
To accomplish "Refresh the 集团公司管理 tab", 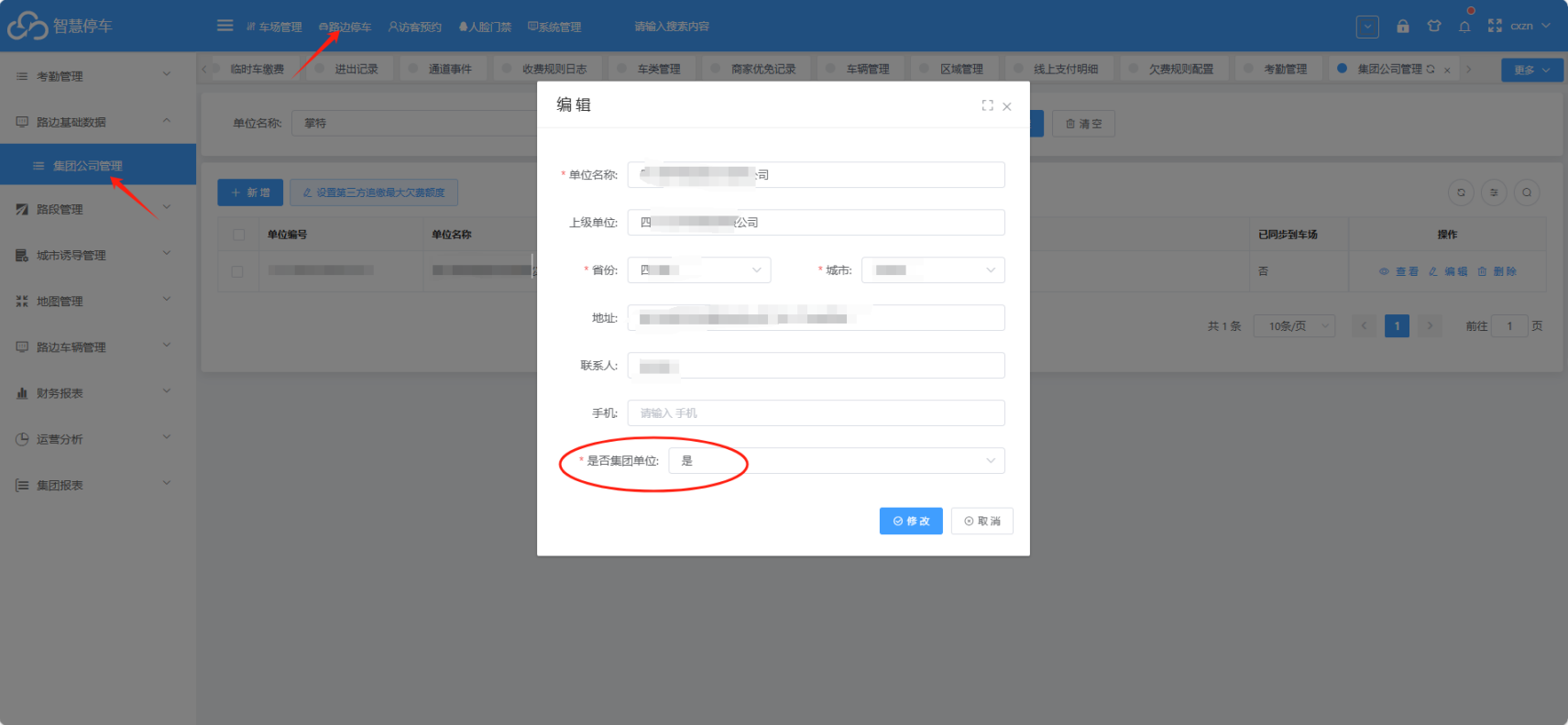I will coord(1431,69).
